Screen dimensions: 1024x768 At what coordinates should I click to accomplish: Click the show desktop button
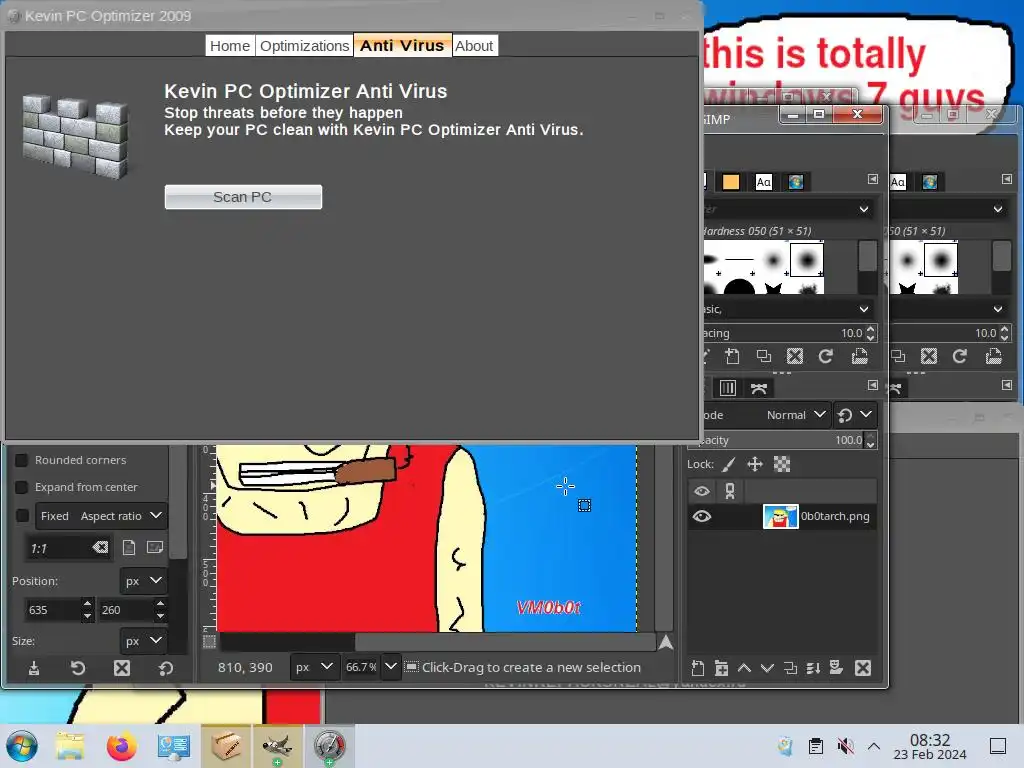tap(998, 746)
